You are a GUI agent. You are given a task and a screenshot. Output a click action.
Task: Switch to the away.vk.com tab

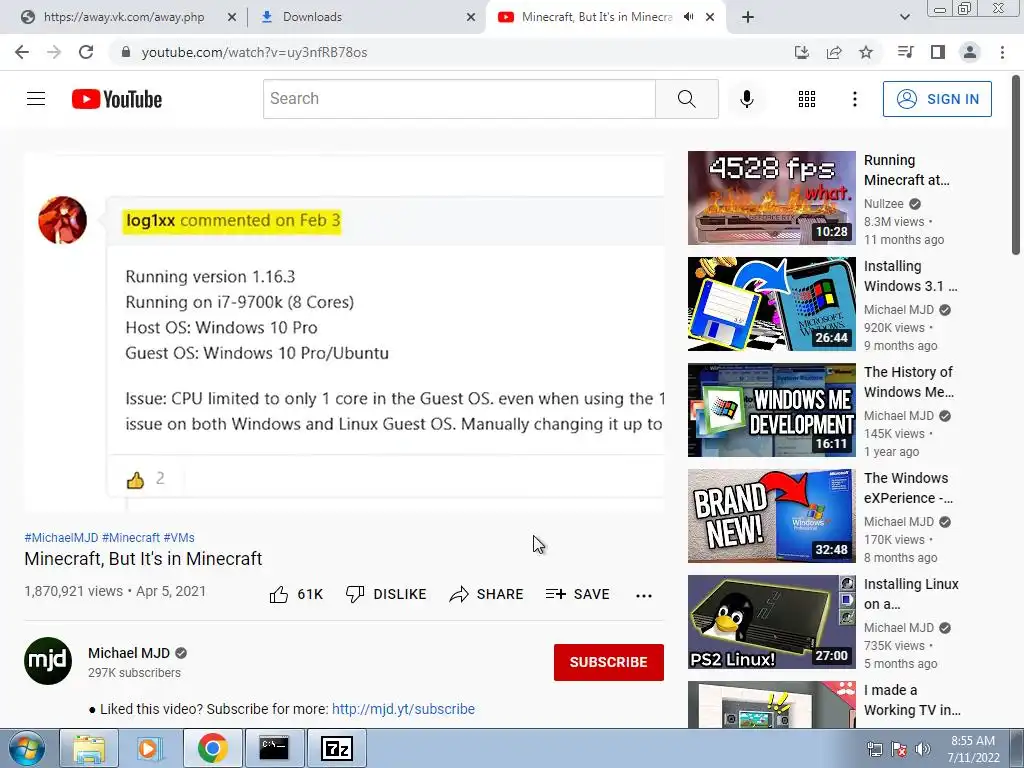(x=124, y=17)
